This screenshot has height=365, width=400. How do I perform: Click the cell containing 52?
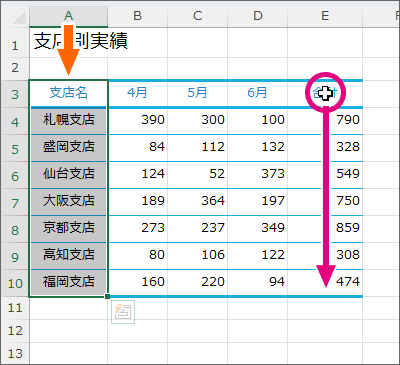[x=198, y=175]
